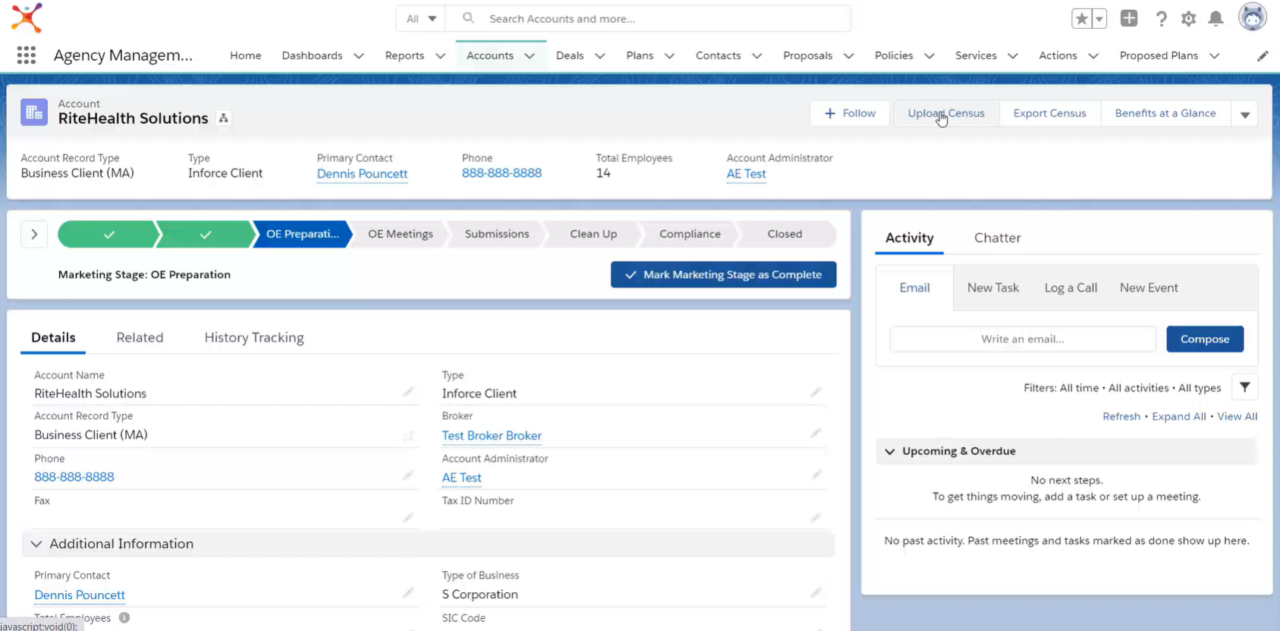Open activity filters funnel icon
Screen dimensions: 1280x631
(1244, 387)
